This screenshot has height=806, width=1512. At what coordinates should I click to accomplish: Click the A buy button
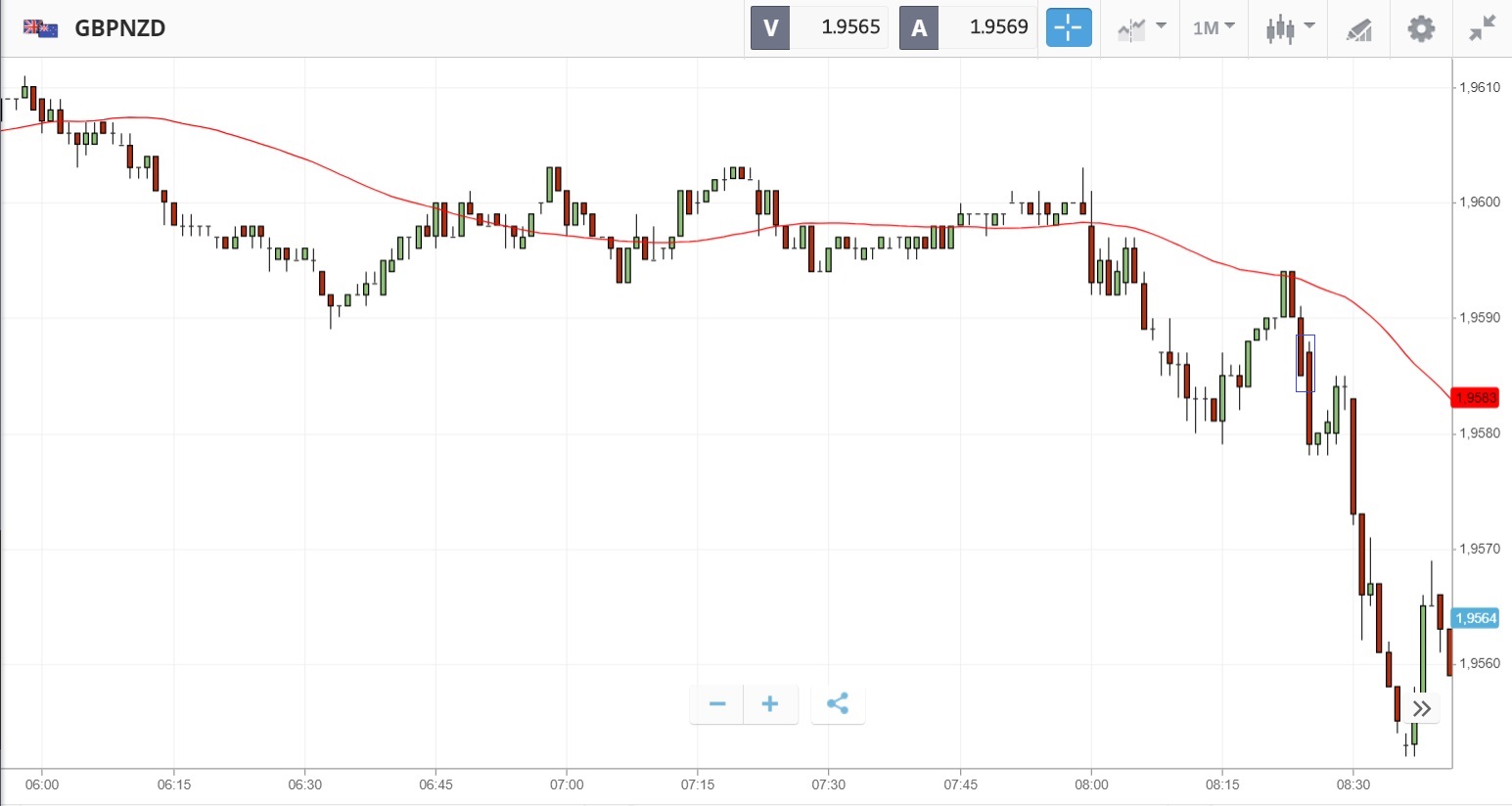(x=919, y=27)
